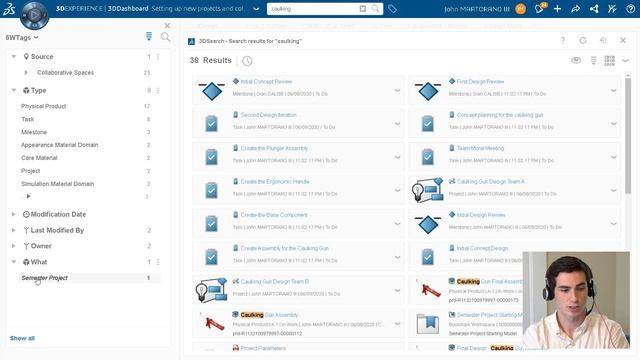Open the 3DEXPERIENCE compass
Viewport: 640px width, 360px height.
[x=34, y=16]
